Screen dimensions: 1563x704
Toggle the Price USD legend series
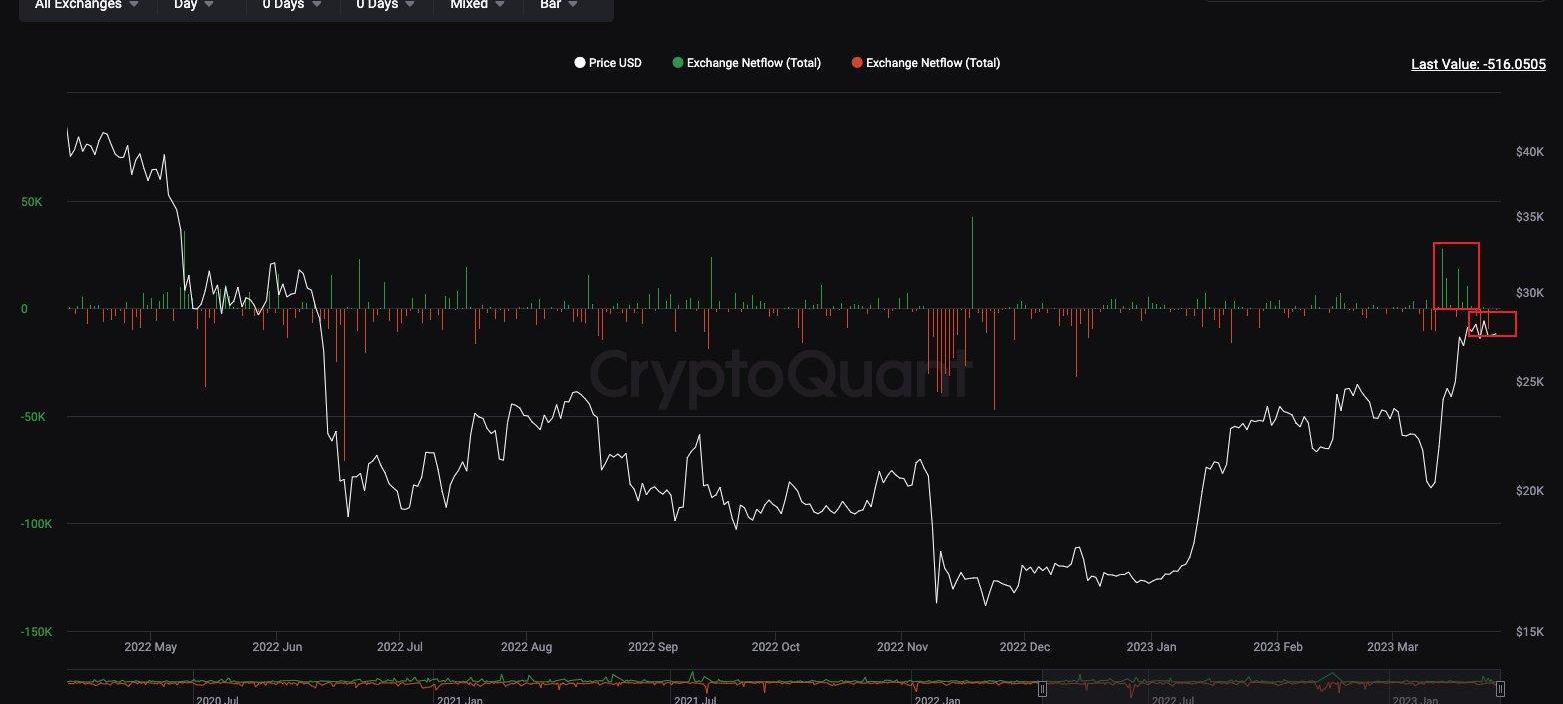click(608, 63)
